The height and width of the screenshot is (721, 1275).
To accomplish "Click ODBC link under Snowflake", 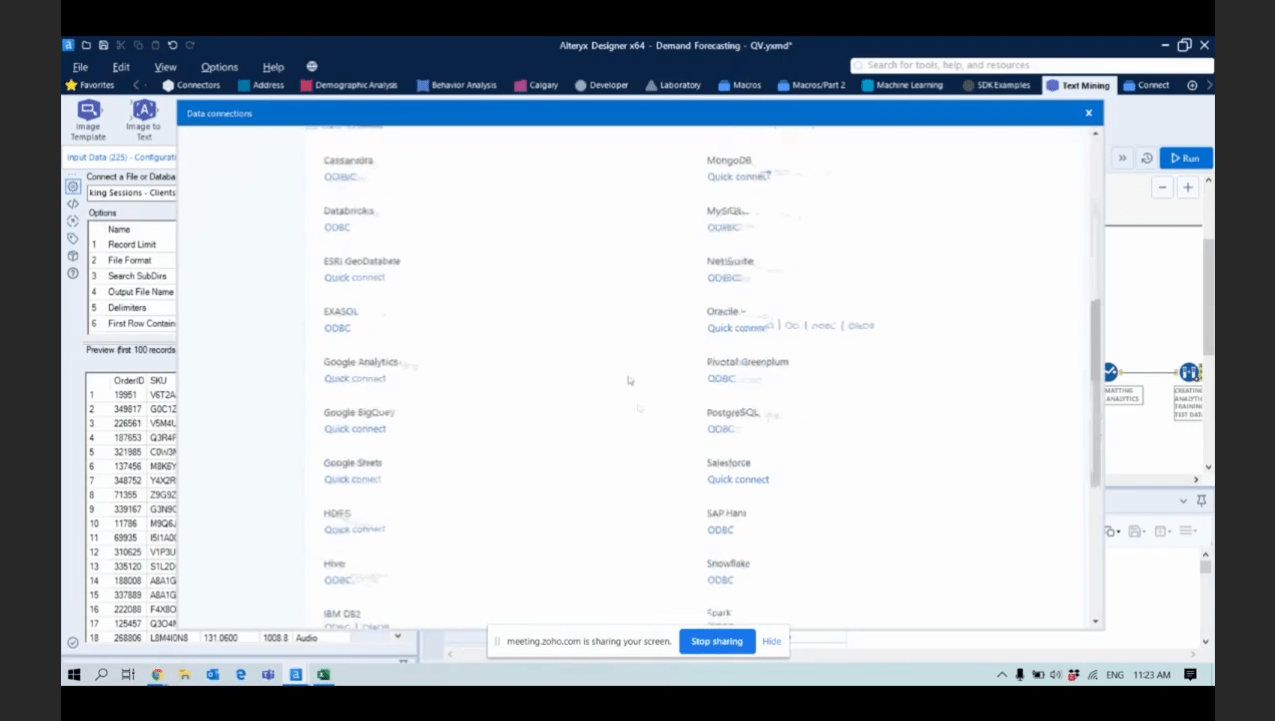I will (x=720, y=580).
